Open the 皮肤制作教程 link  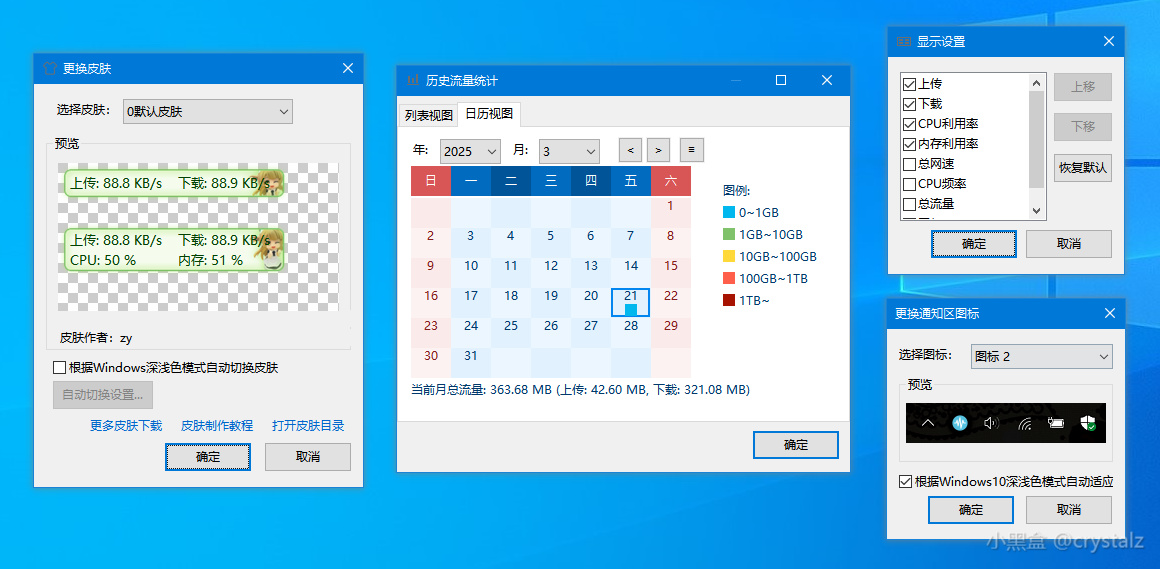217,425
